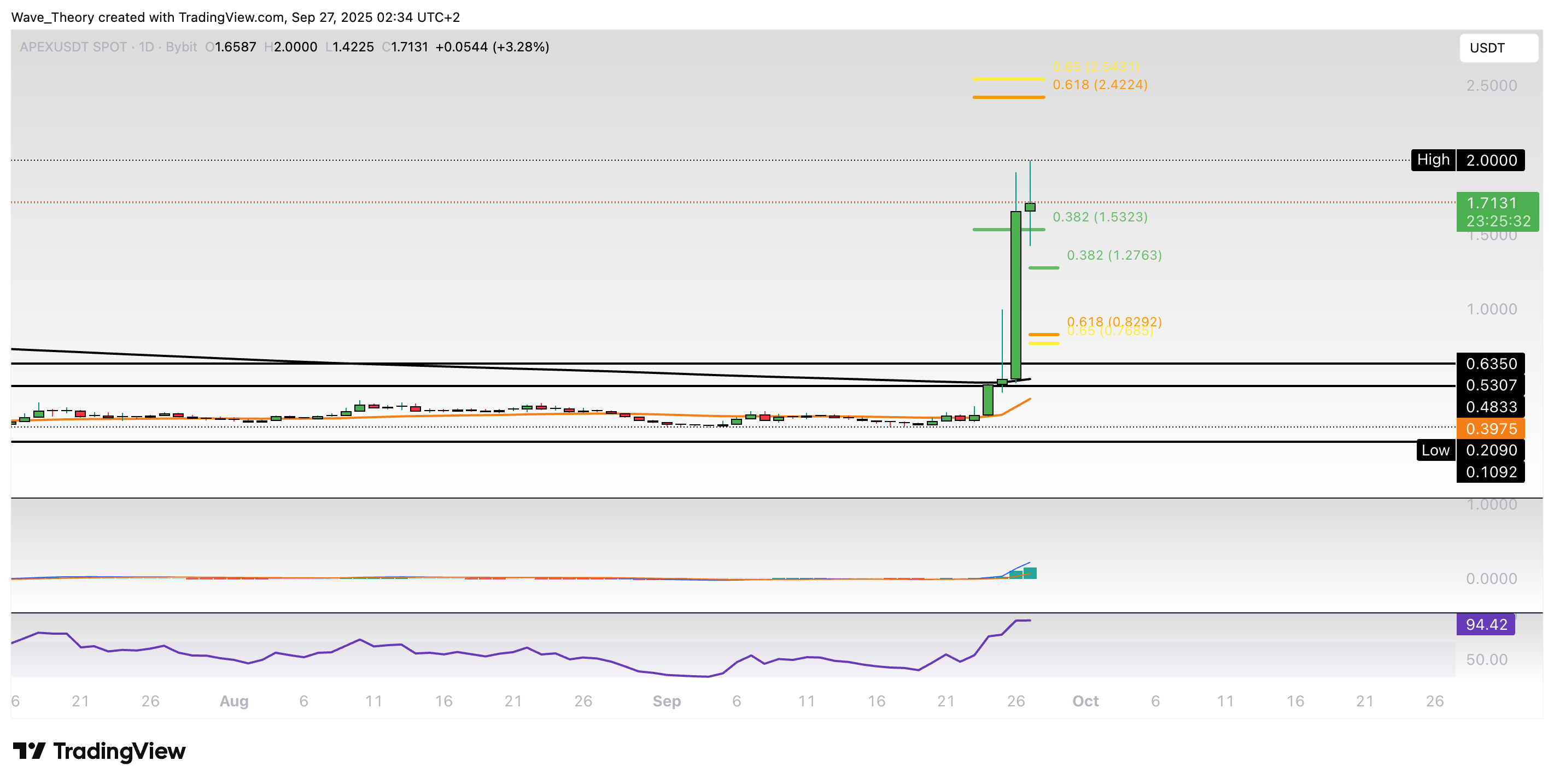
Task: Click the TradingView logo icon
Action: point(29,750)
